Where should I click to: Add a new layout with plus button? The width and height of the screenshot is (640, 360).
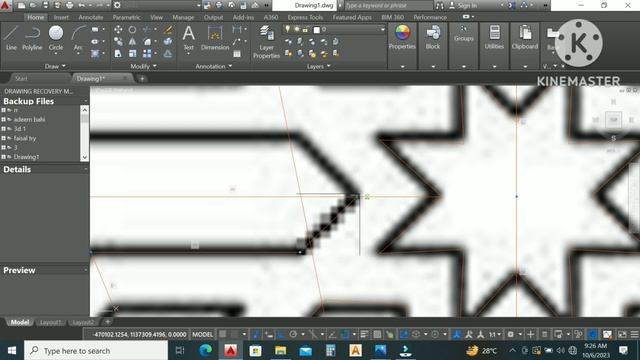click(108, 322)
